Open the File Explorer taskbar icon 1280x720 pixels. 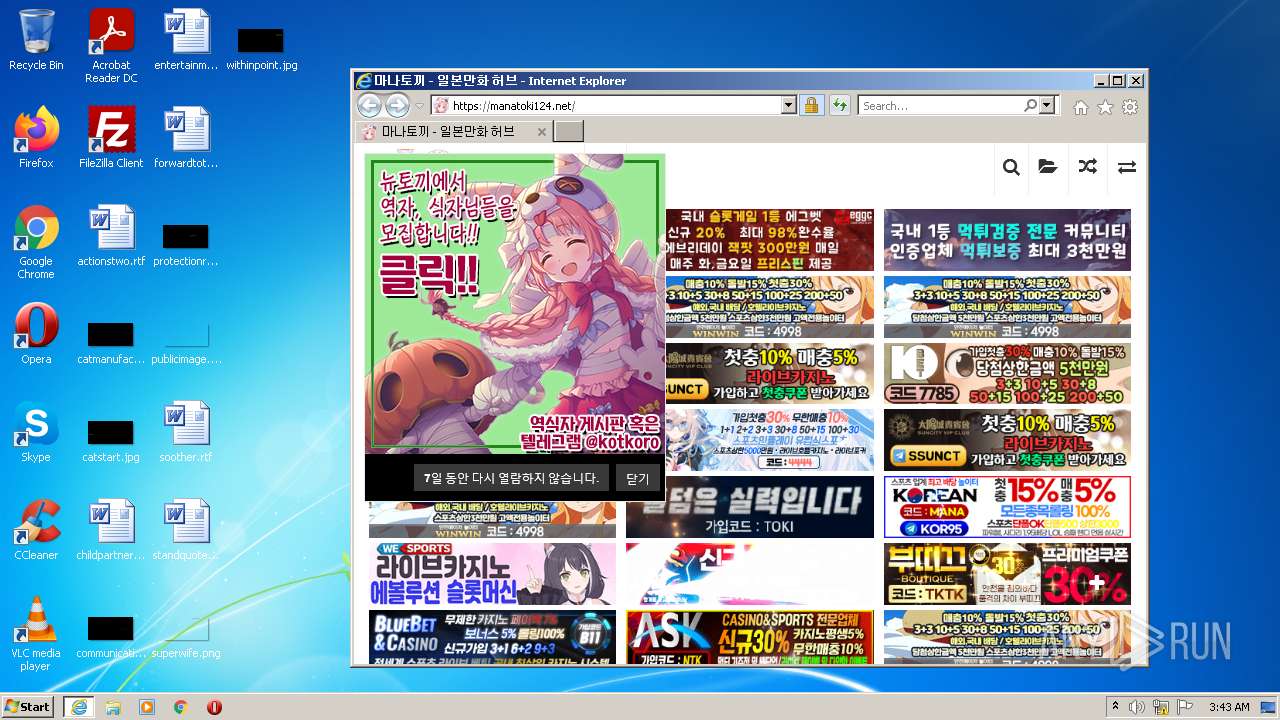(x=113, y=707)
